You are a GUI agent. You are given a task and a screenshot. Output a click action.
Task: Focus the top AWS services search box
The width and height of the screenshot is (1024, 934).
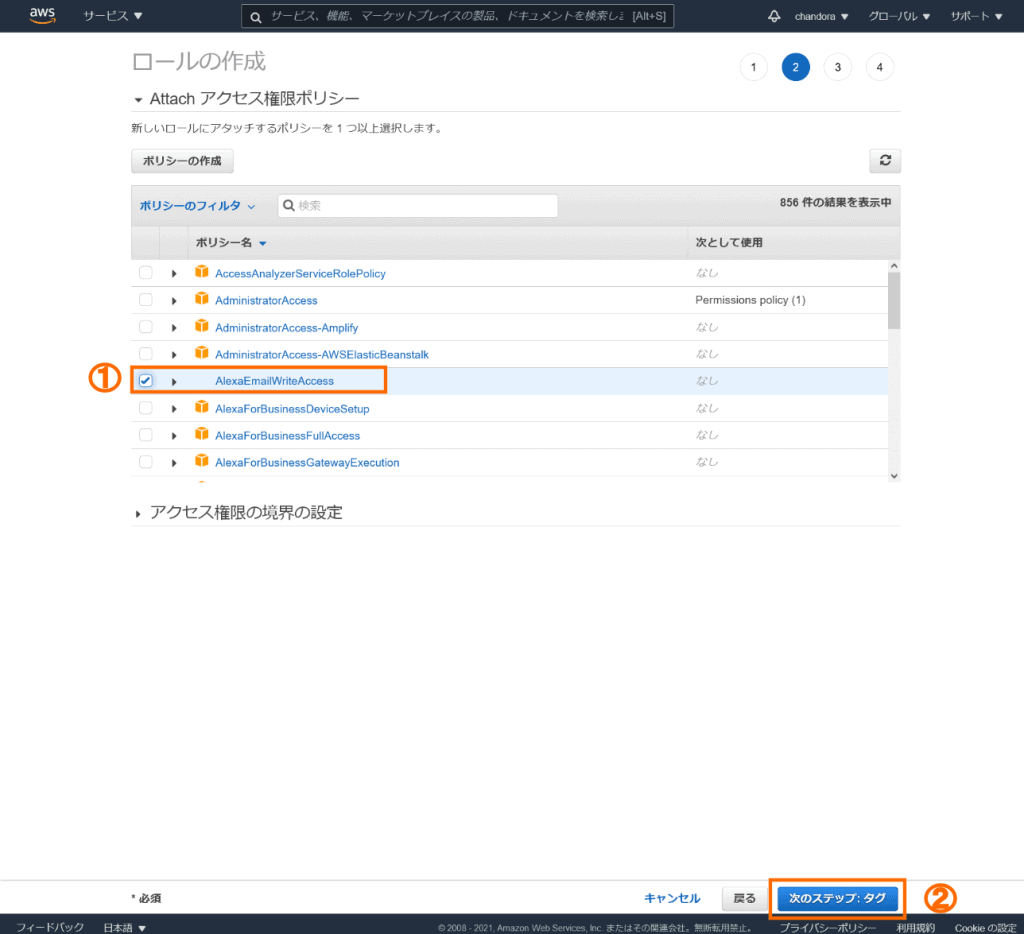click(457, 16)
